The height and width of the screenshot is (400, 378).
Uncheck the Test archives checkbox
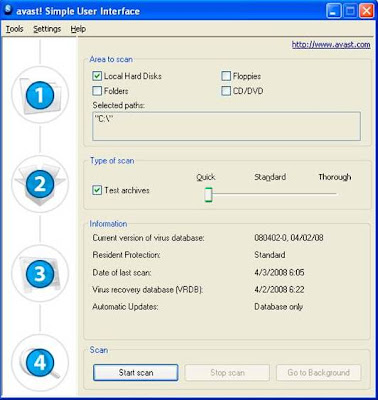[x=97, y=190]
